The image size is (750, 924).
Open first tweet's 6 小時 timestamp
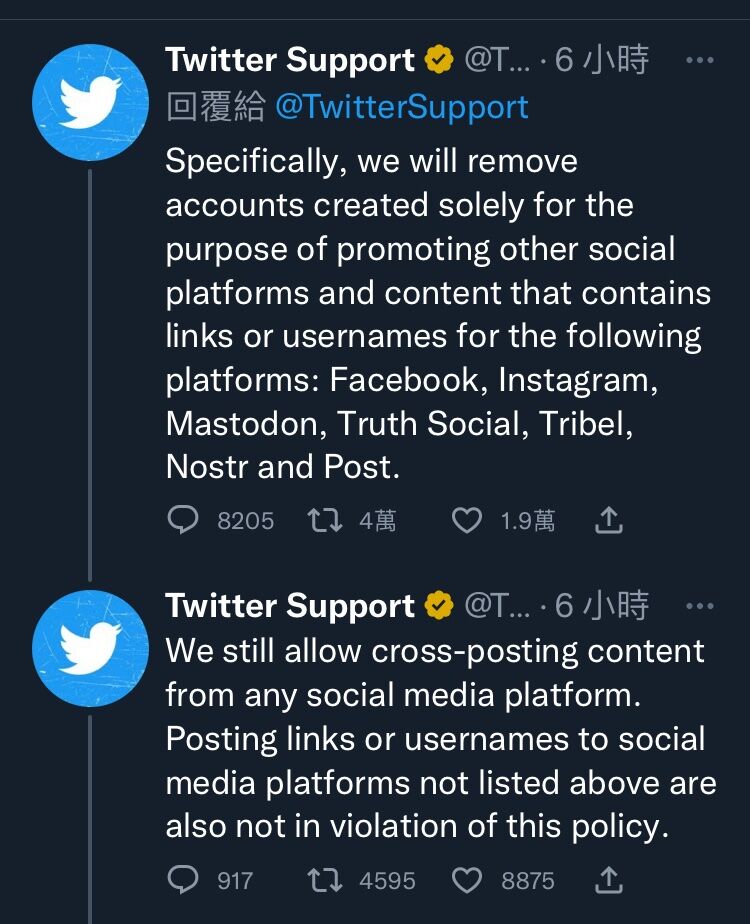[602, 61]
